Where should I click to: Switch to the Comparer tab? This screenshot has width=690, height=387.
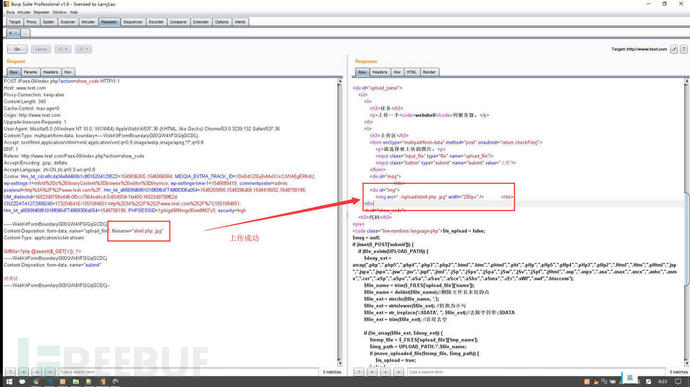[178, 22]
